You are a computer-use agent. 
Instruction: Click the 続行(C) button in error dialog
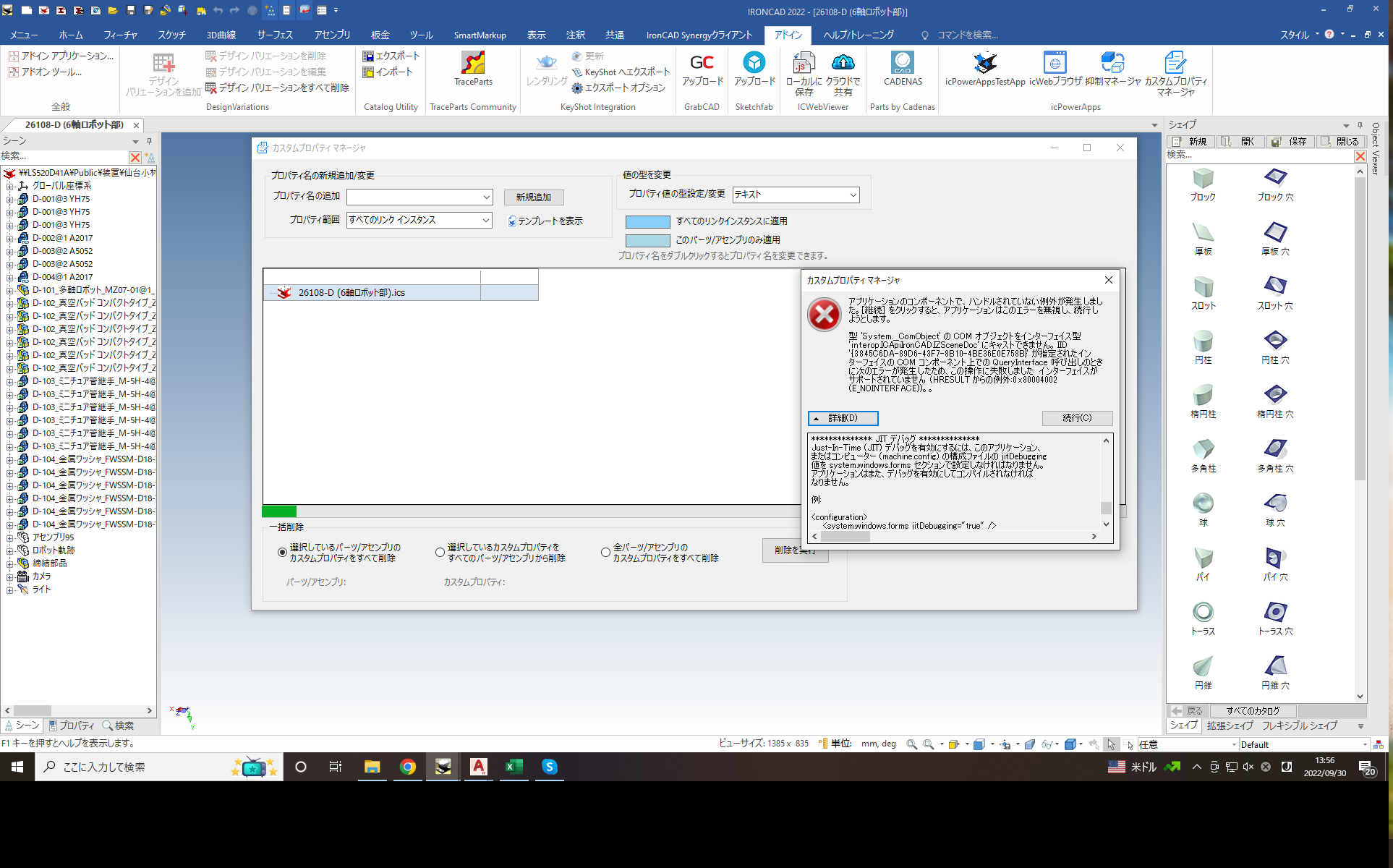point(1076,418)
